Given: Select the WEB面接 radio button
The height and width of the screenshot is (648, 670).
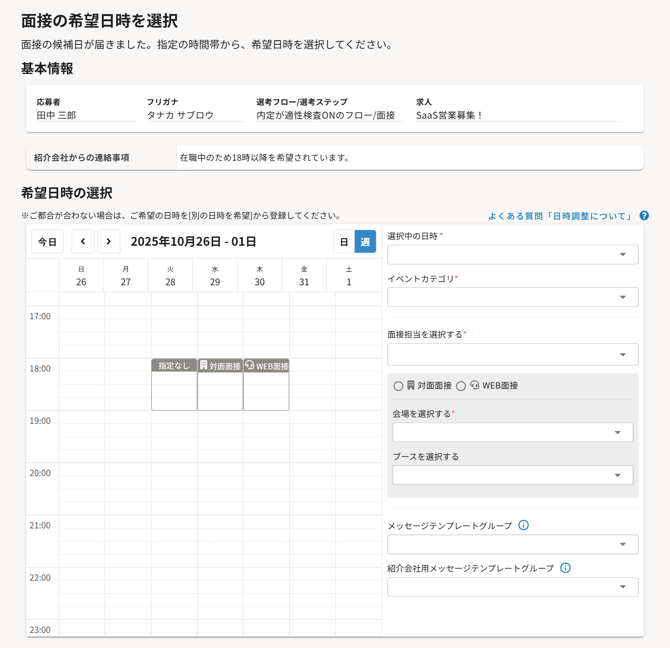Looking at the screenshot, I should pyautogui.click(x=461, y=386).
